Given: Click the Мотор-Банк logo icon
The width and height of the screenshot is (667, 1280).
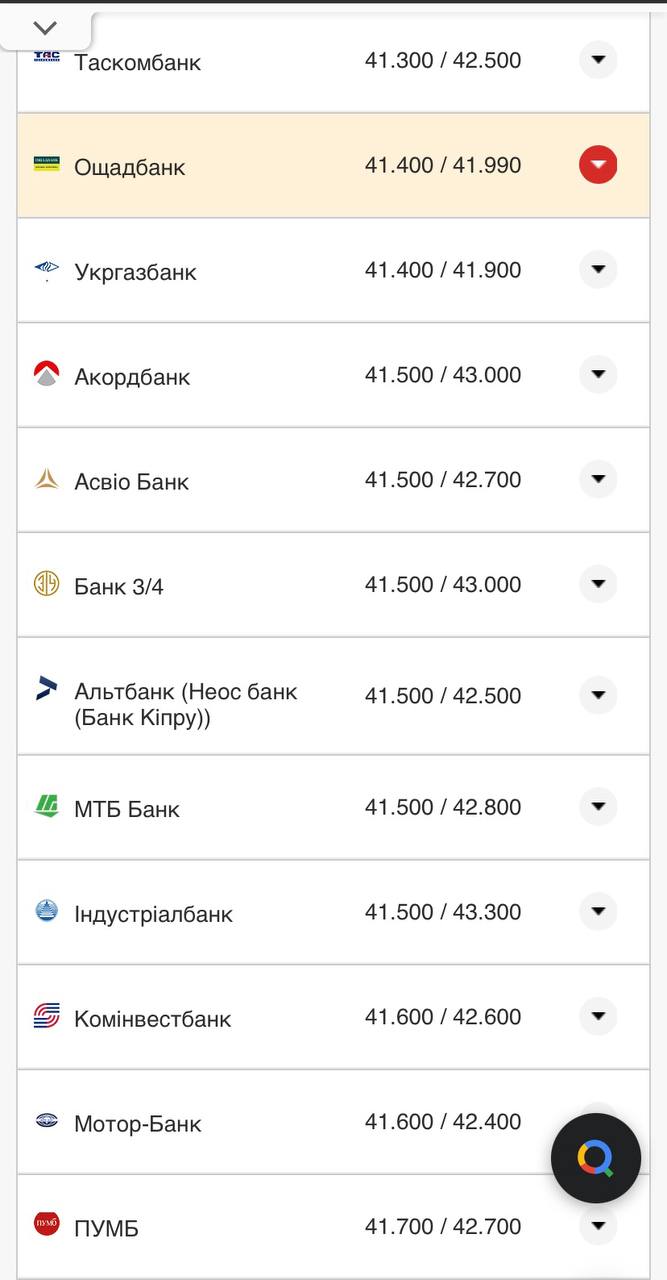Looking at the screenshot, I should 46,1120.
